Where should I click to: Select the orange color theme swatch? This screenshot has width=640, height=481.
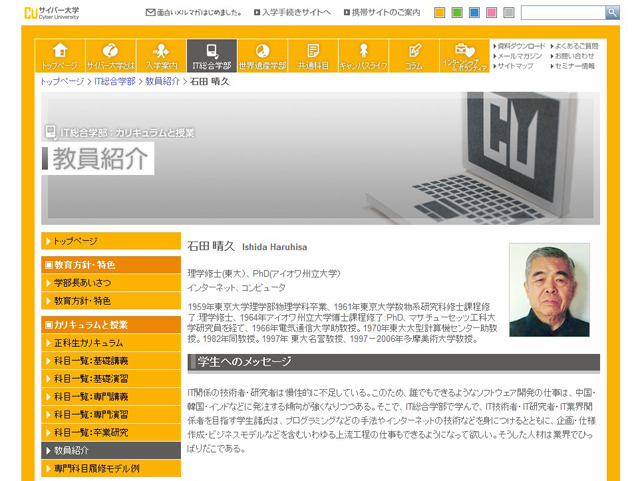(440, 13)
